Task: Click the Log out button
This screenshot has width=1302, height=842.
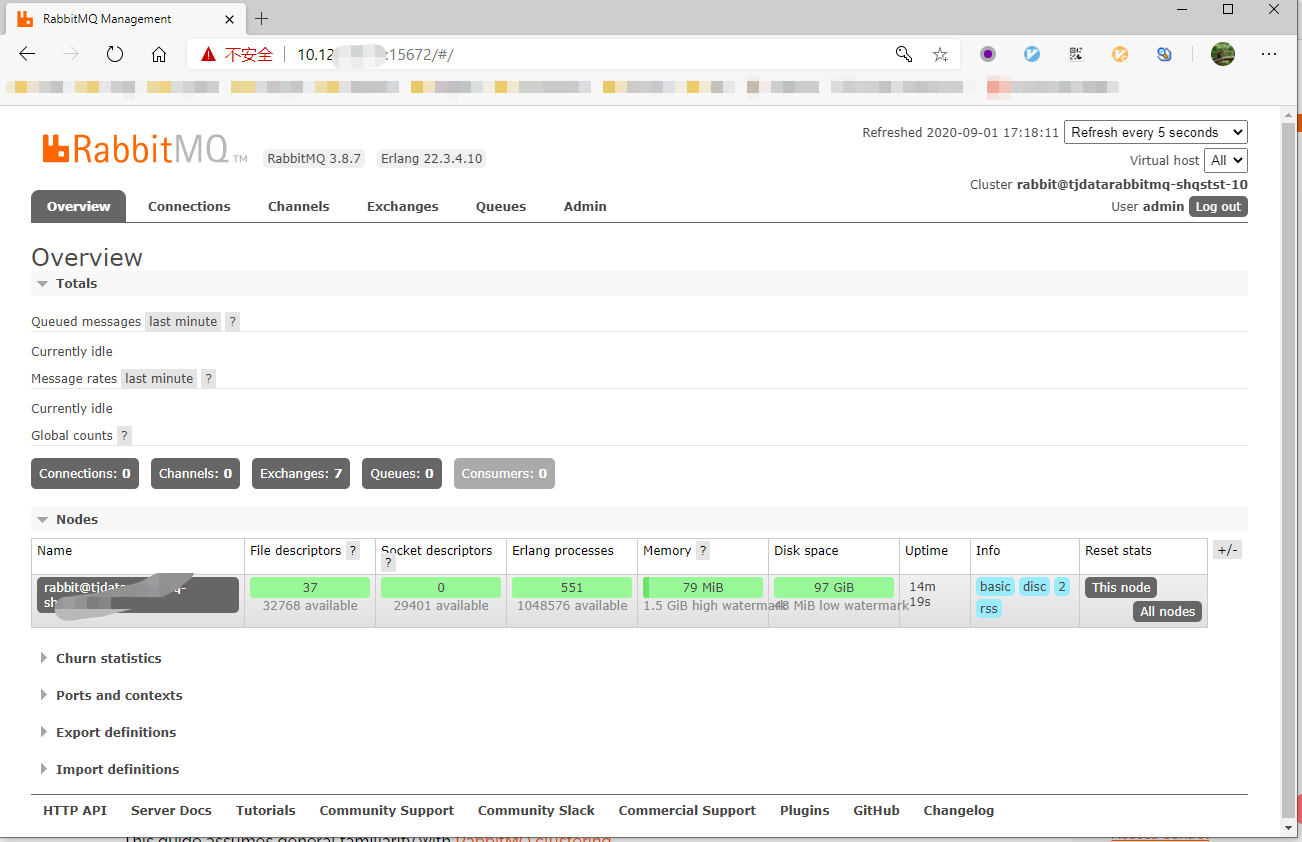Action: point(1218,207)
